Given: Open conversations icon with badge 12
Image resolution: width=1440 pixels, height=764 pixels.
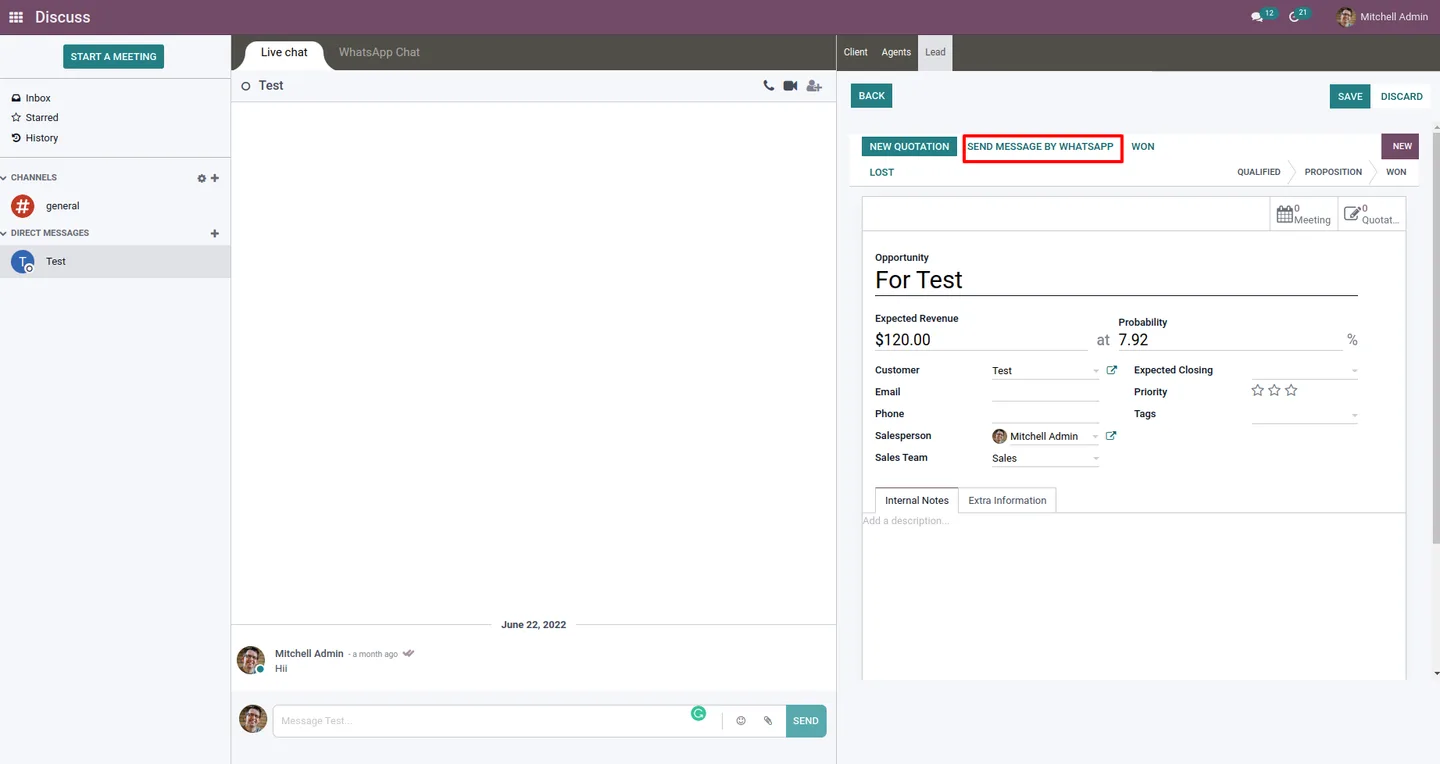Looking at the screenshot, I should pyautogui.click(x=1263, y=16).
